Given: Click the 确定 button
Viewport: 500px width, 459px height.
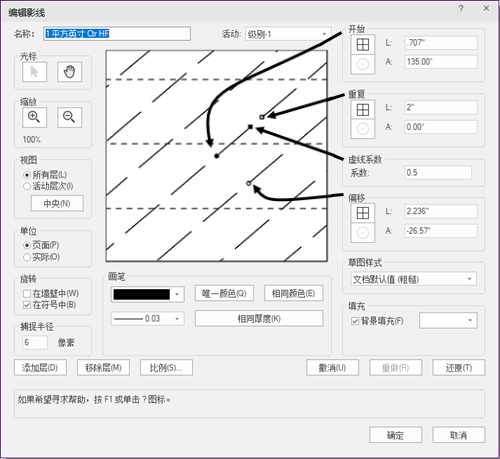Looking at the screenshot, I should coord(396,435).
